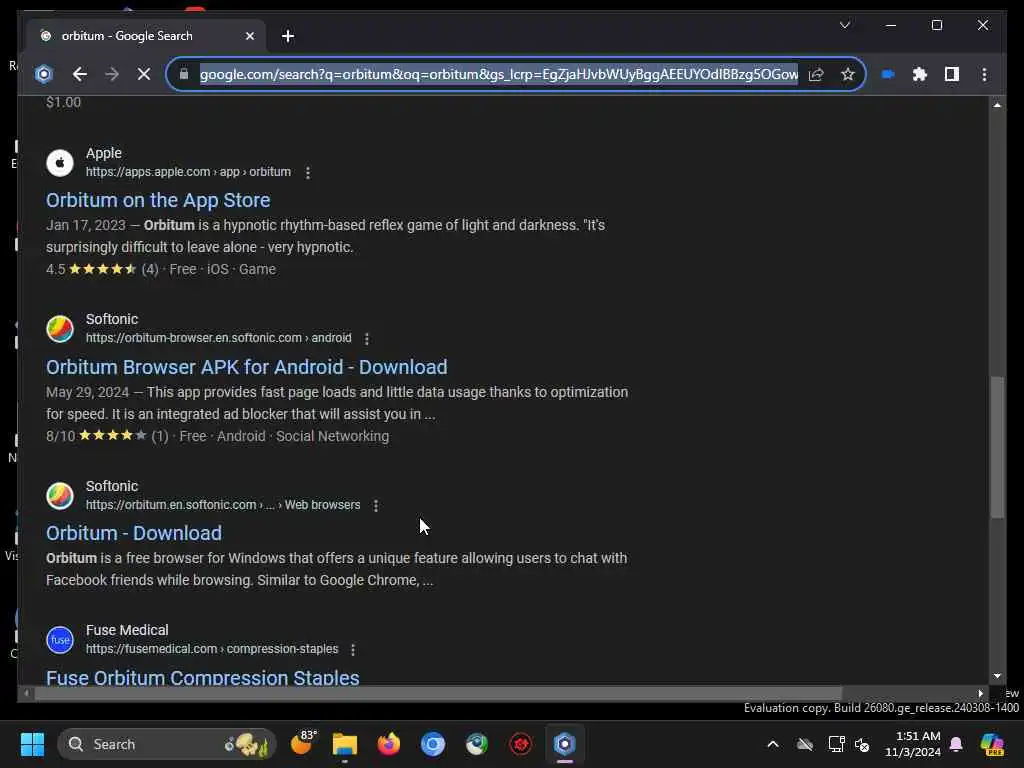Screen dimensions: 1024x768
Task: Open the red taskbar app icon
Action: (520, 744)
